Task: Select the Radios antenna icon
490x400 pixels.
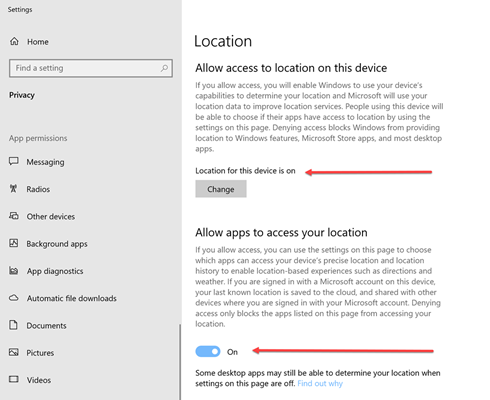Action: pos(13,189)
